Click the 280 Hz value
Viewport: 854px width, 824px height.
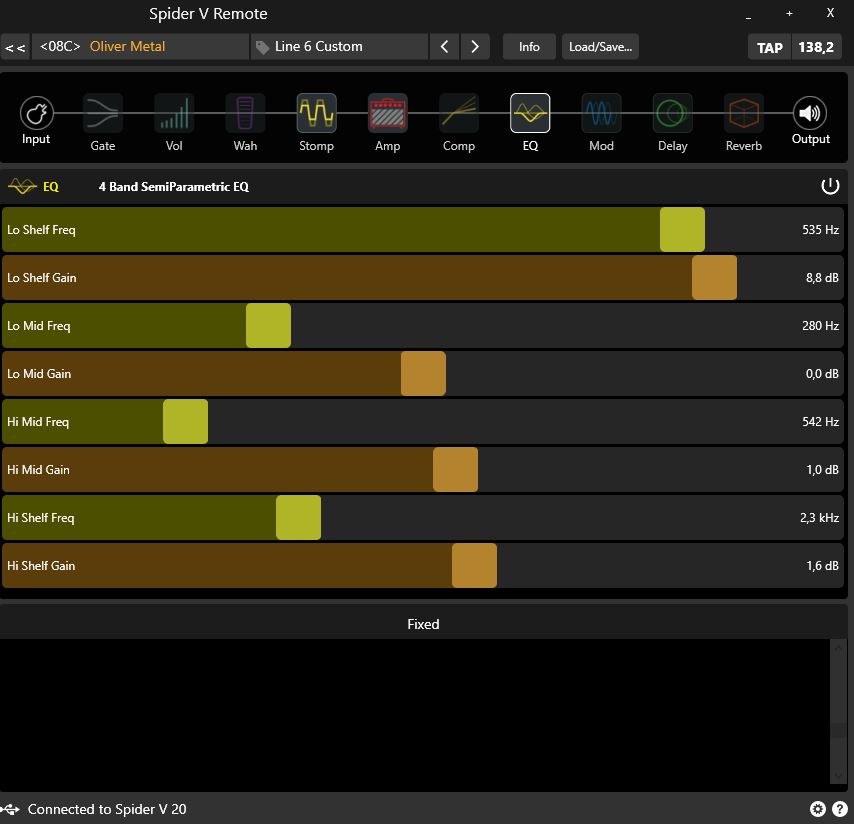[820, 326]
